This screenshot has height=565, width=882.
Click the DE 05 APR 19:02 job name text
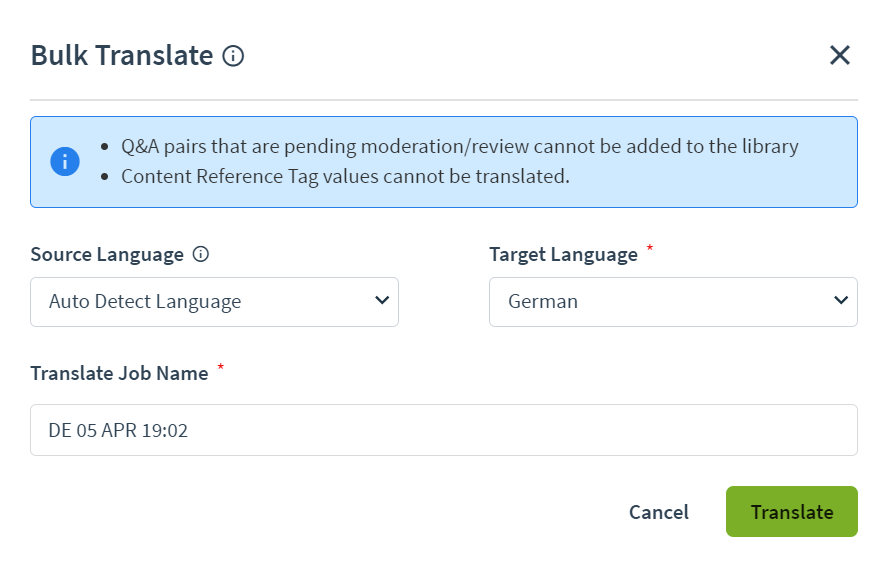tap(118, 431)
